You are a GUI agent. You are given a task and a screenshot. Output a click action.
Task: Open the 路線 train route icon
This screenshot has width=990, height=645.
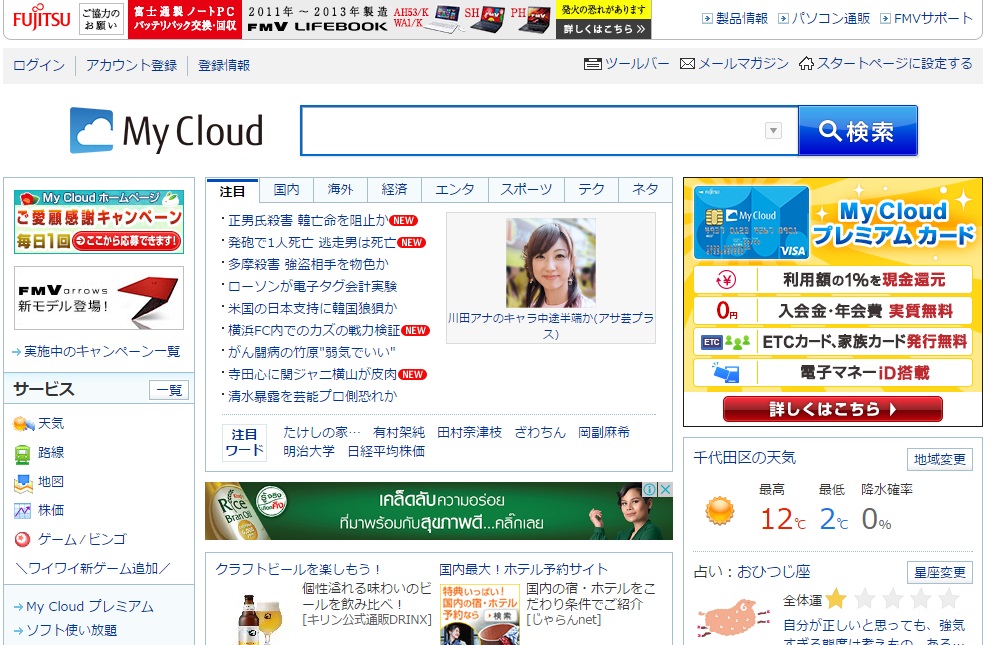tap(22, 453)
